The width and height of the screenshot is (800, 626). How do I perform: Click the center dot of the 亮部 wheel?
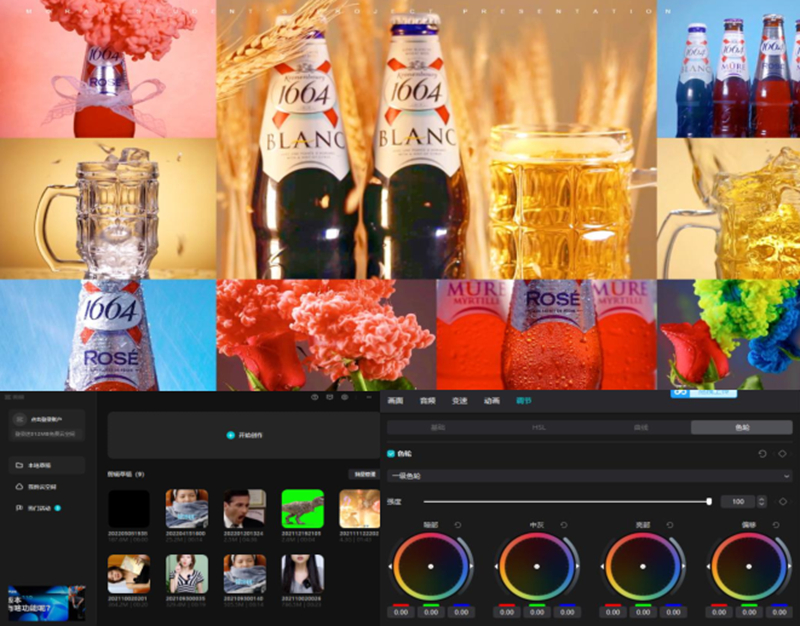tap(643, 566)
